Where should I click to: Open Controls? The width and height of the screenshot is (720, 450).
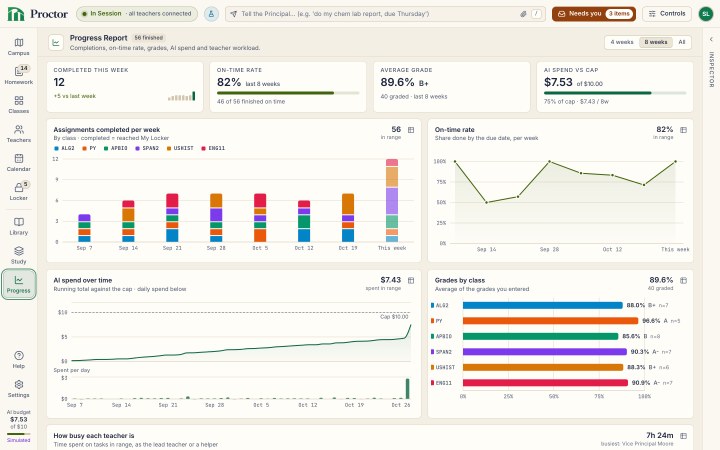pos(667,14)
